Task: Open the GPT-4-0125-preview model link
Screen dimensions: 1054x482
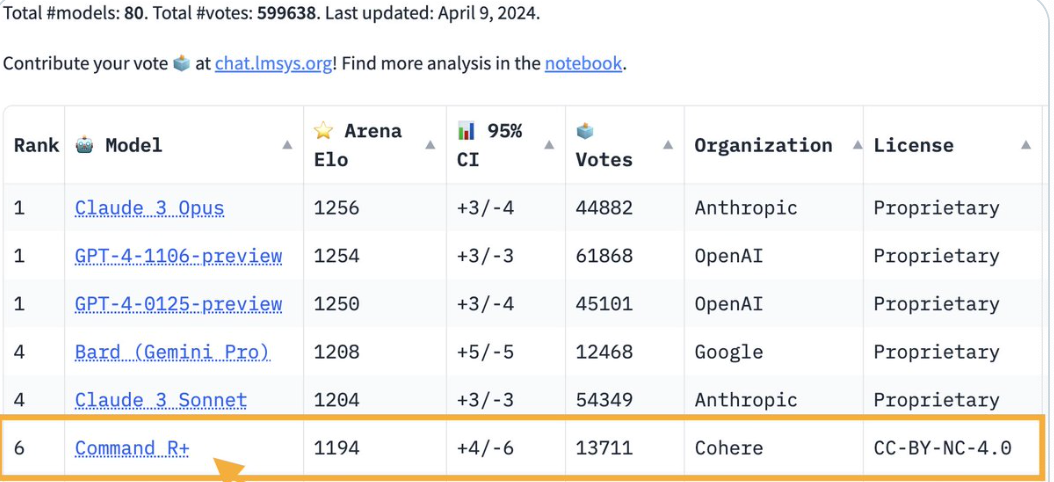Action: (179, 305)
